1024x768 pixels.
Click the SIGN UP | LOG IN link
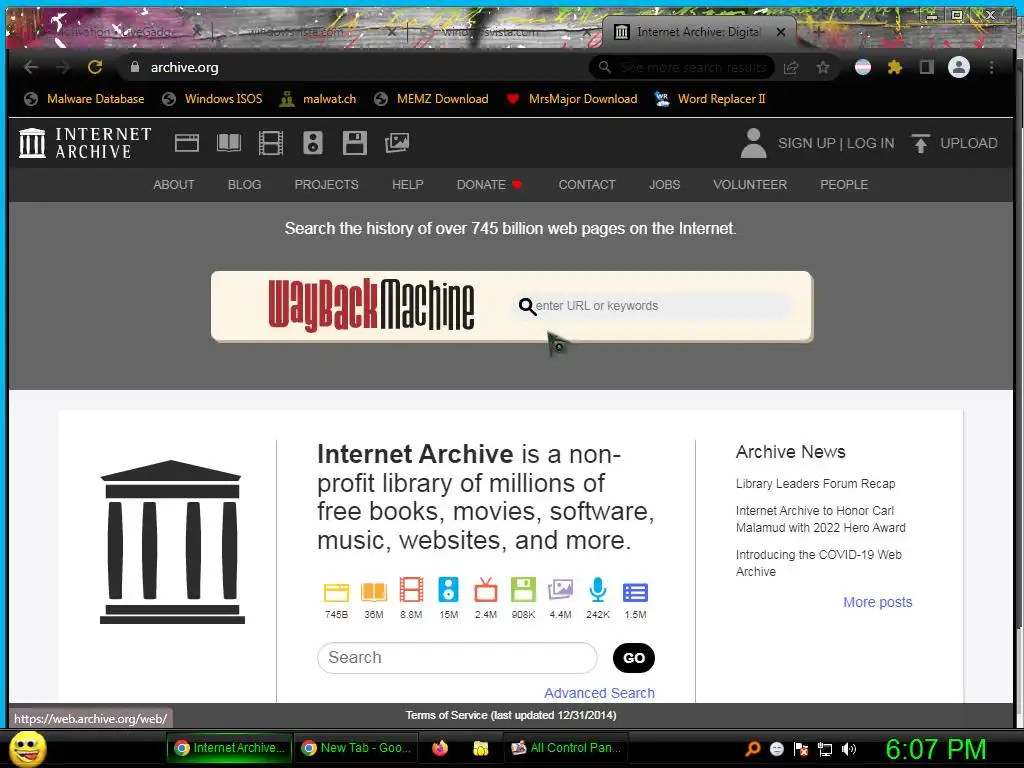click(x=836, y=143)
